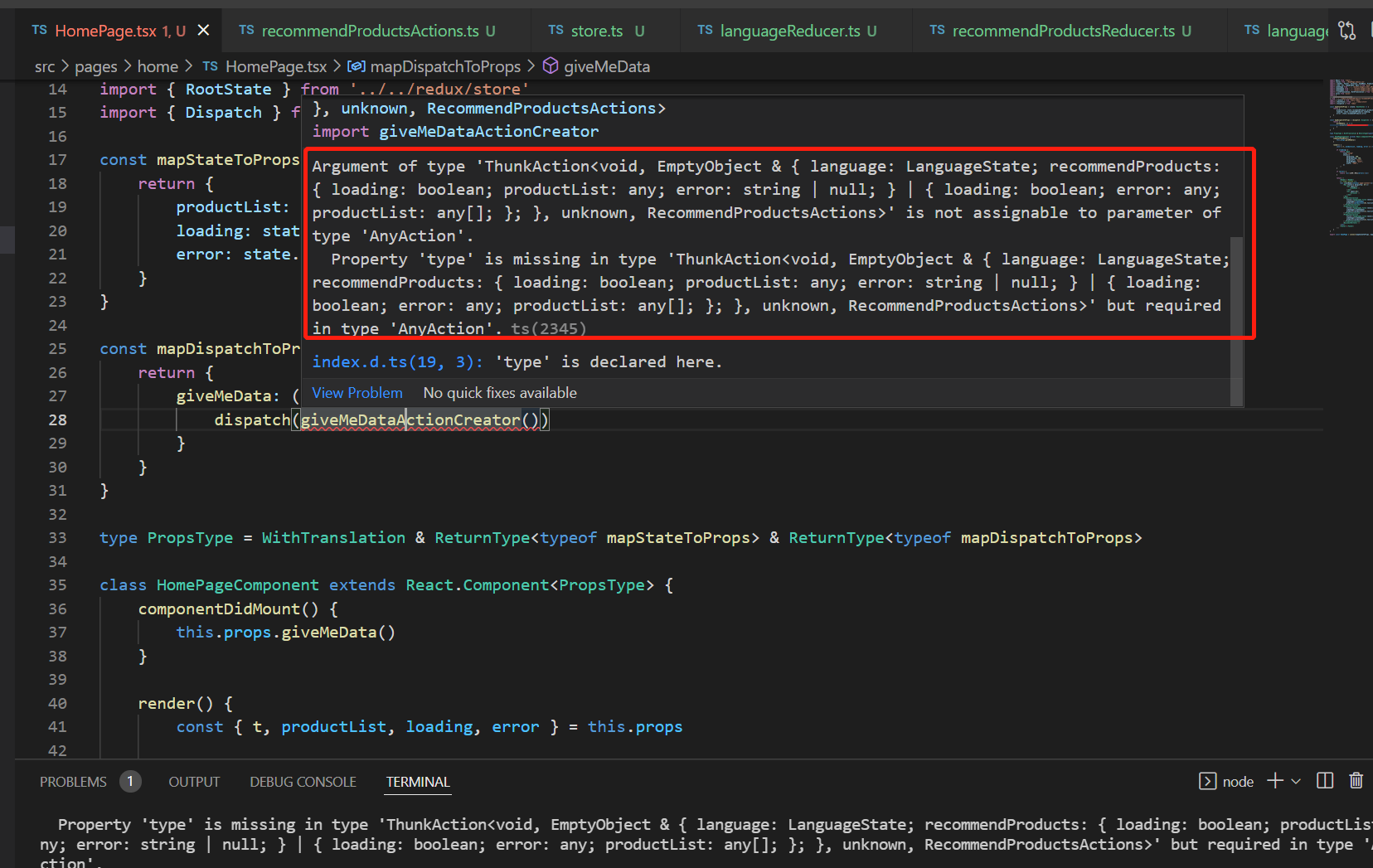Click import giveMeDataActionCreator in tooltip
This screenshot has height=868, width=1373.
[455, 132]
